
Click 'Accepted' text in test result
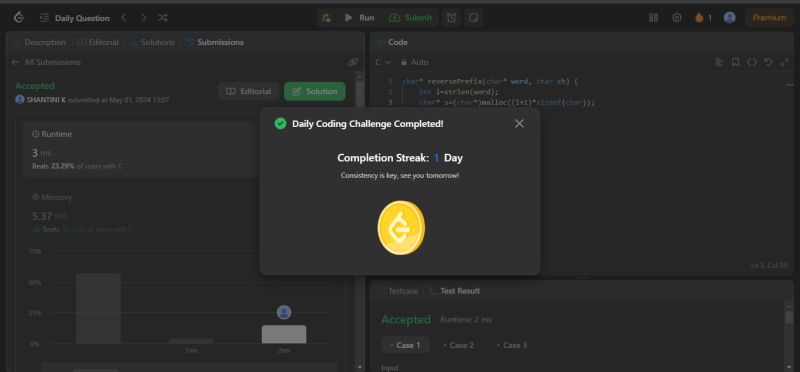[x=406, y=320]
